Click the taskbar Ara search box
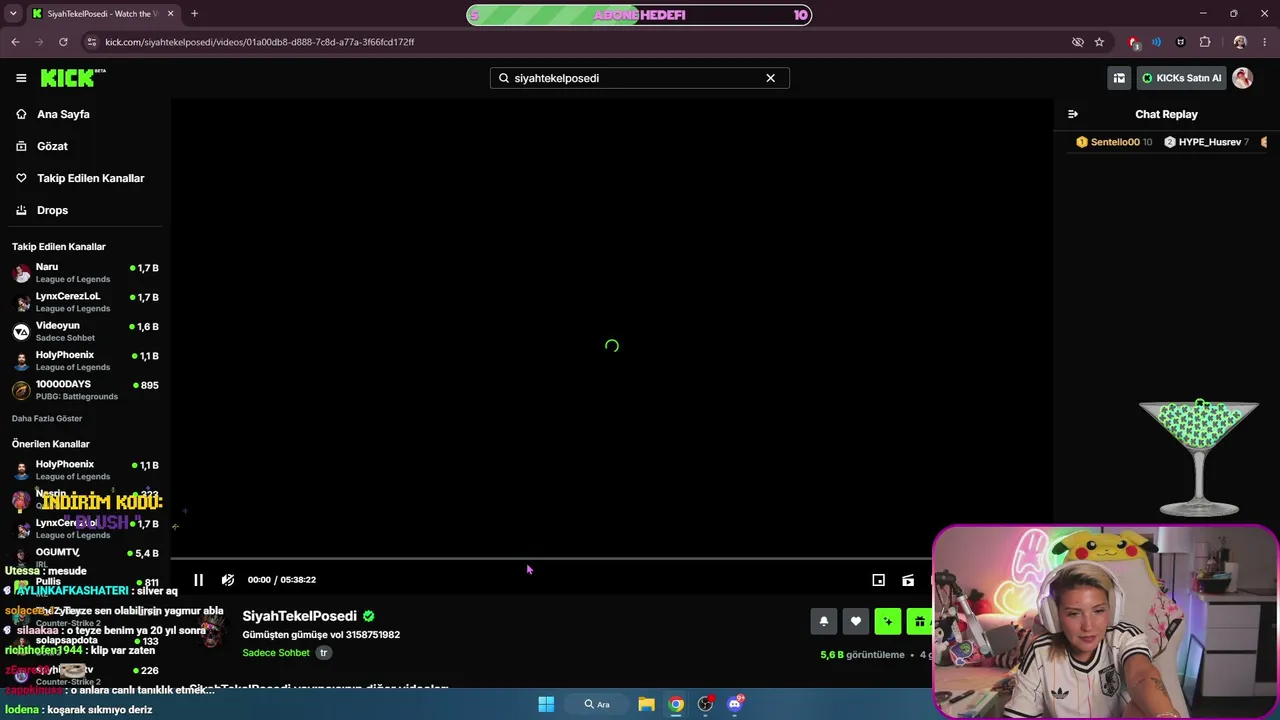Viewport: 1280px width, 720px height. tap(597, 704)
